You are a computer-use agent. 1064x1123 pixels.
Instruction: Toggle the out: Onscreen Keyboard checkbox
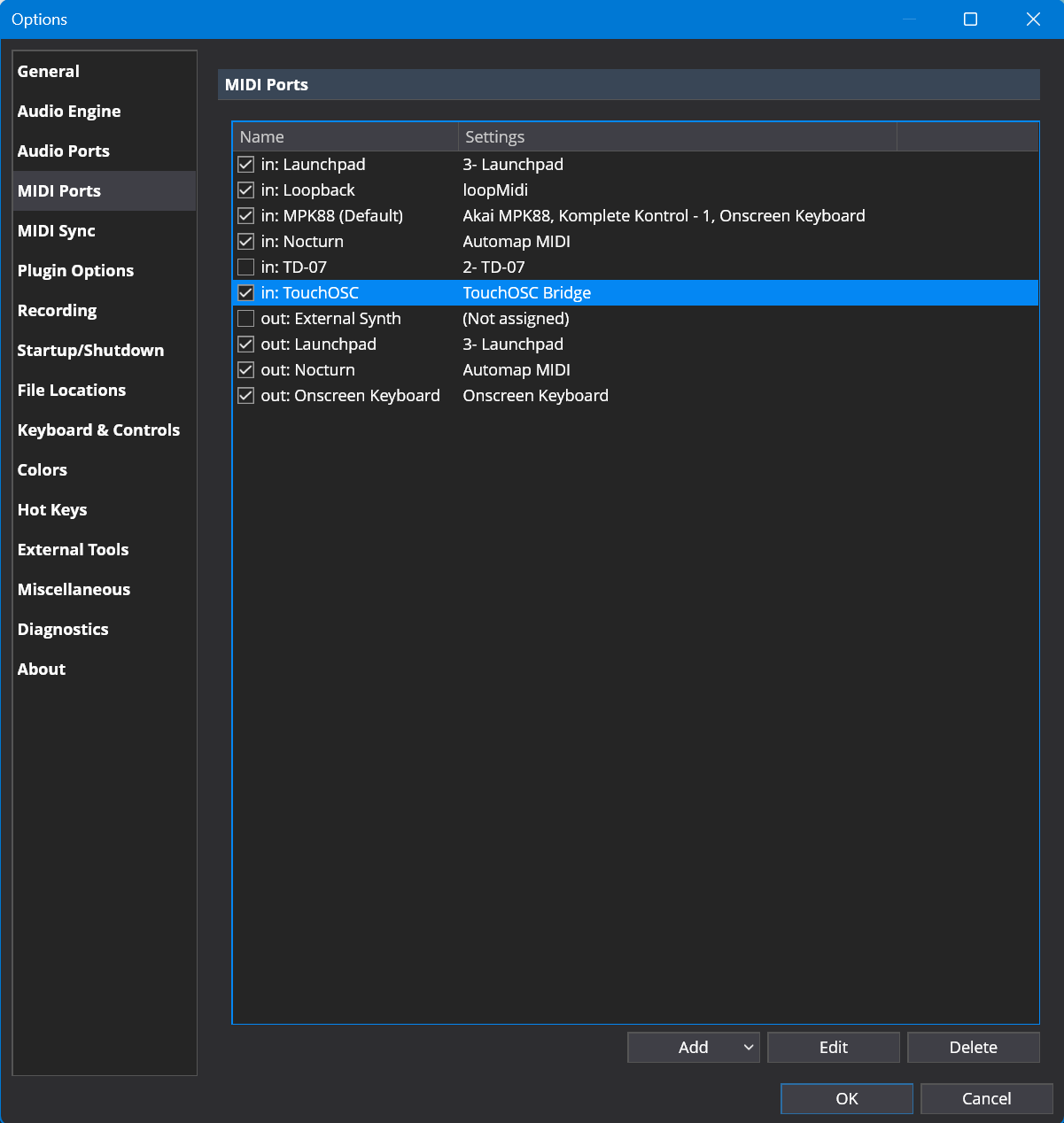(246, 396)
